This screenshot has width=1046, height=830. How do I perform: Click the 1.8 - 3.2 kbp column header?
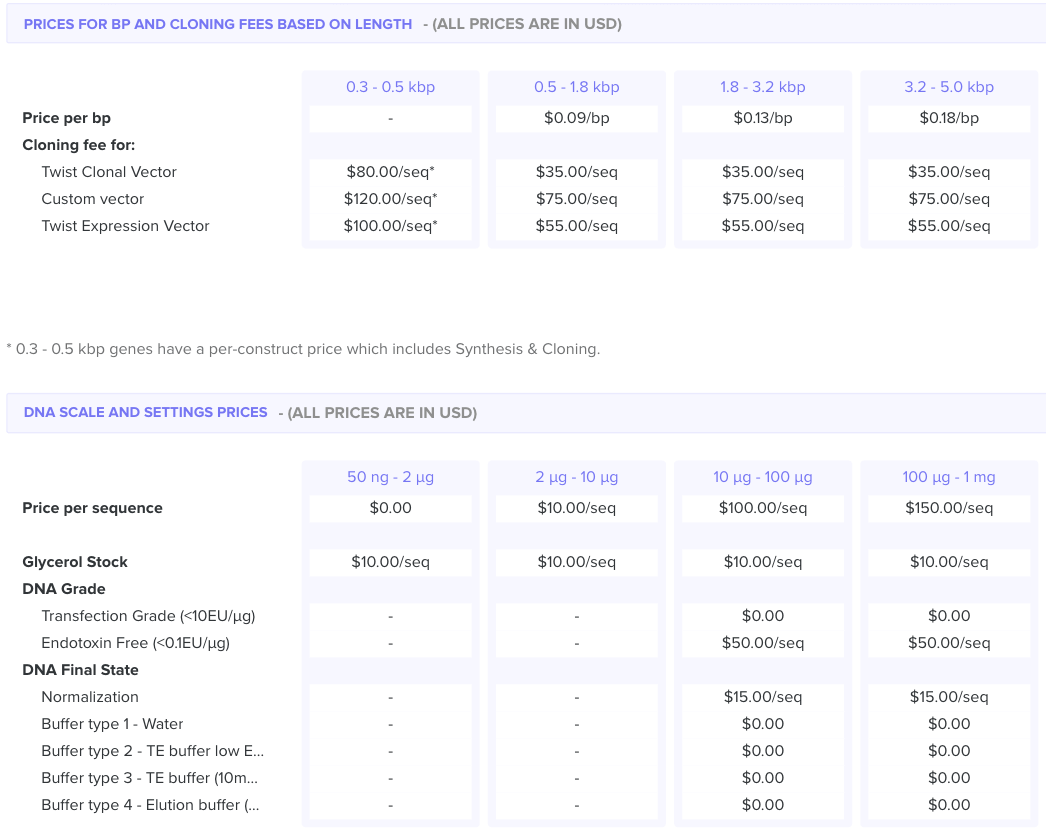pyautogui.click(x=762, y=87)
